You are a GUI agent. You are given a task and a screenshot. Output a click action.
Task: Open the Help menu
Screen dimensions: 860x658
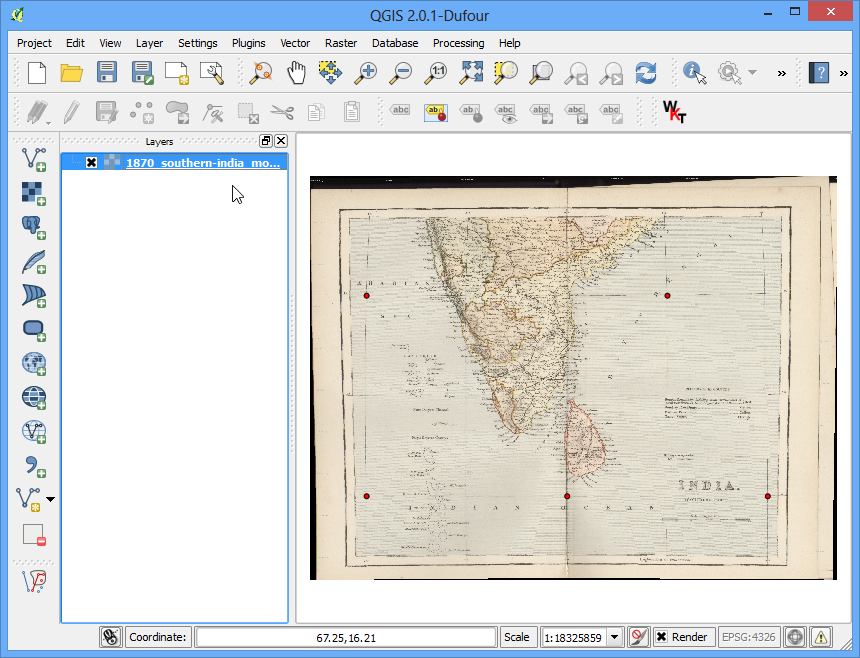510,43
